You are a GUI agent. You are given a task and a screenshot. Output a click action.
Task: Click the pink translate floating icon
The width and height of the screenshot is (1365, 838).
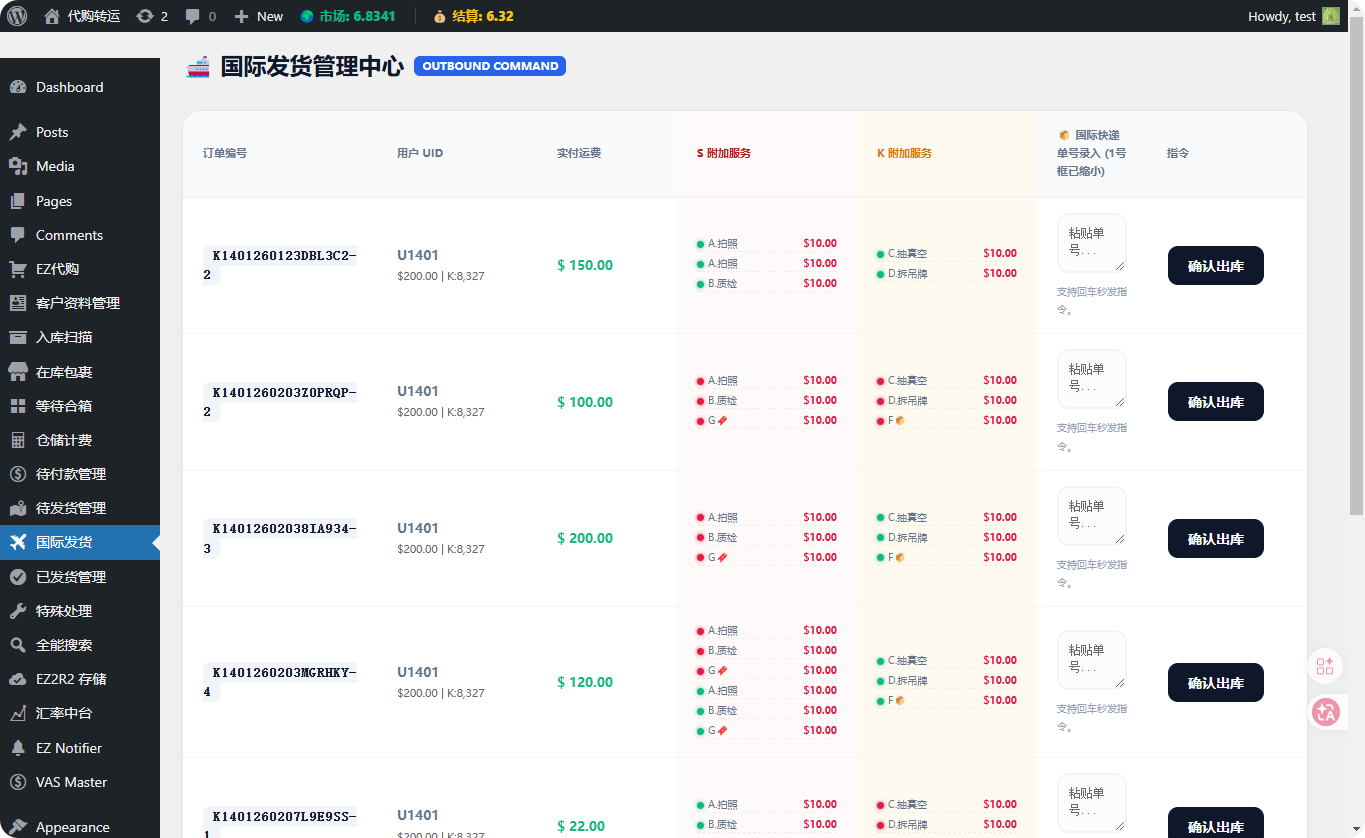[1326, 712]
